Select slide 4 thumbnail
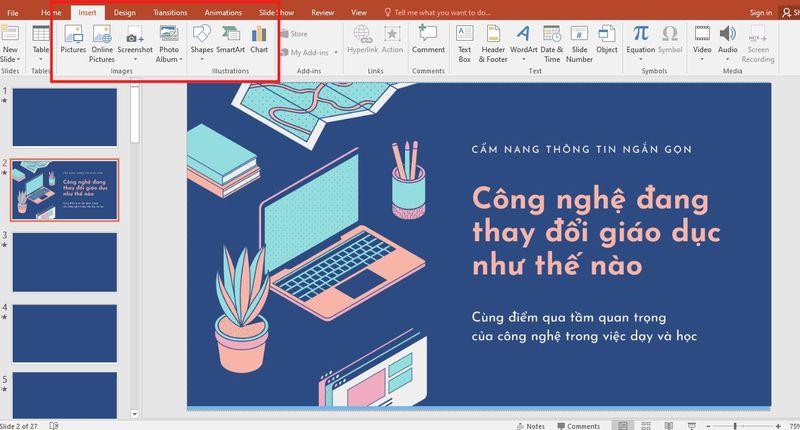The width and height of the screenshot is (800, 430). point(65,334)
